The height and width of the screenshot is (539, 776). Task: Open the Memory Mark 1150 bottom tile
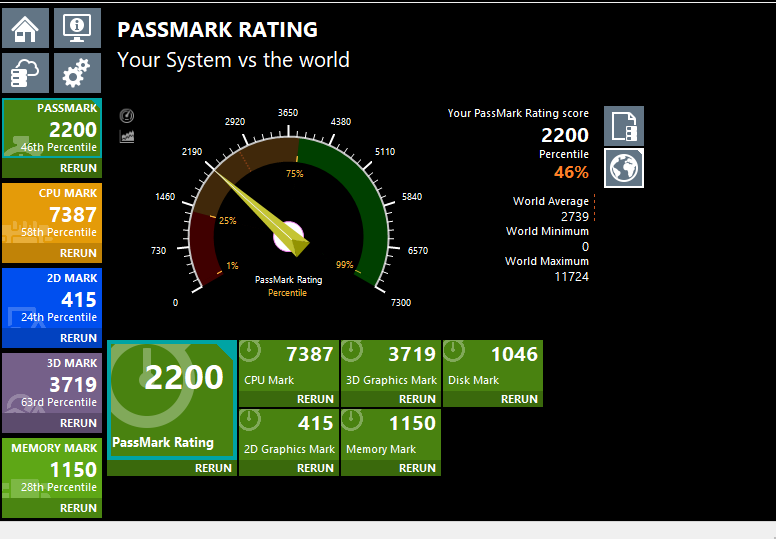pos(391,435)
